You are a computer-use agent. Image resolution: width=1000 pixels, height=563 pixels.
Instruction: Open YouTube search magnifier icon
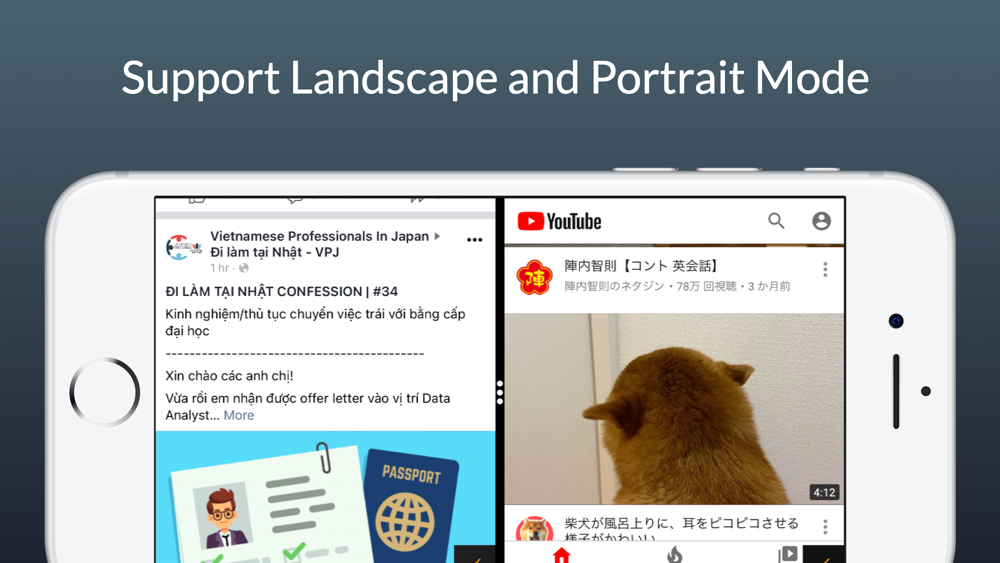776,221
